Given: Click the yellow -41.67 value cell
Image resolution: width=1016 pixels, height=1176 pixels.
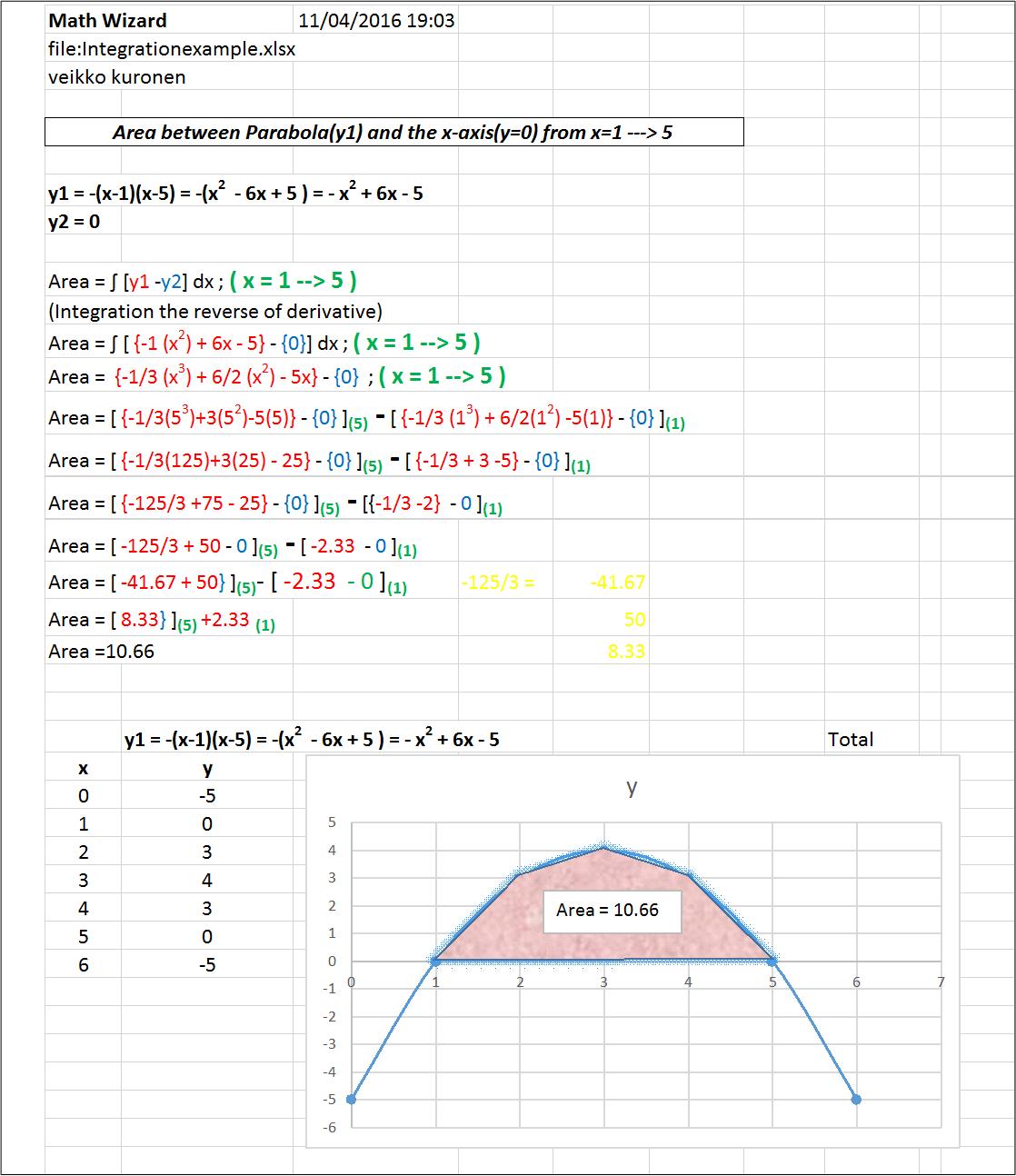Looking at the screenshot, I should tap(617, 583).
